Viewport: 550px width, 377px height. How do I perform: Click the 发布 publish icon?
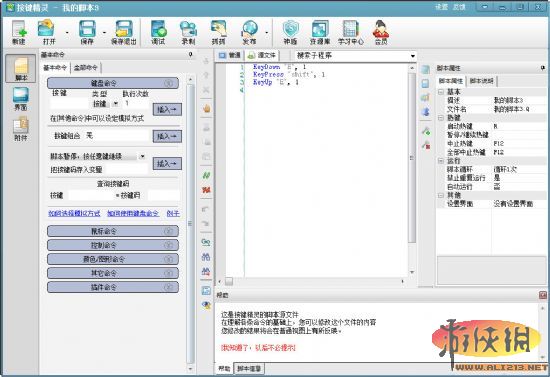coord(249,32)
